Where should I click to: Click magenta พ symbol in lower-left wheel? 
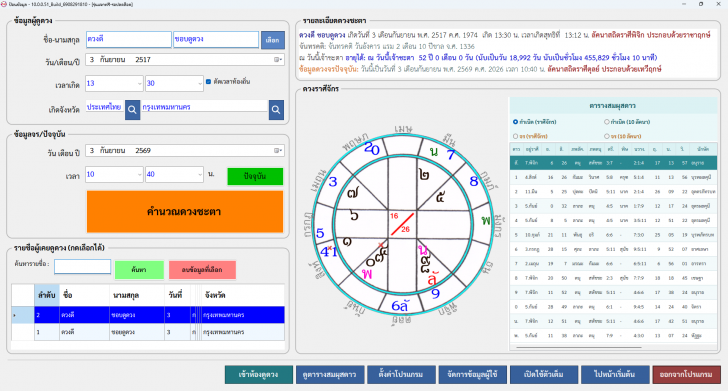(x=367, y=274)
